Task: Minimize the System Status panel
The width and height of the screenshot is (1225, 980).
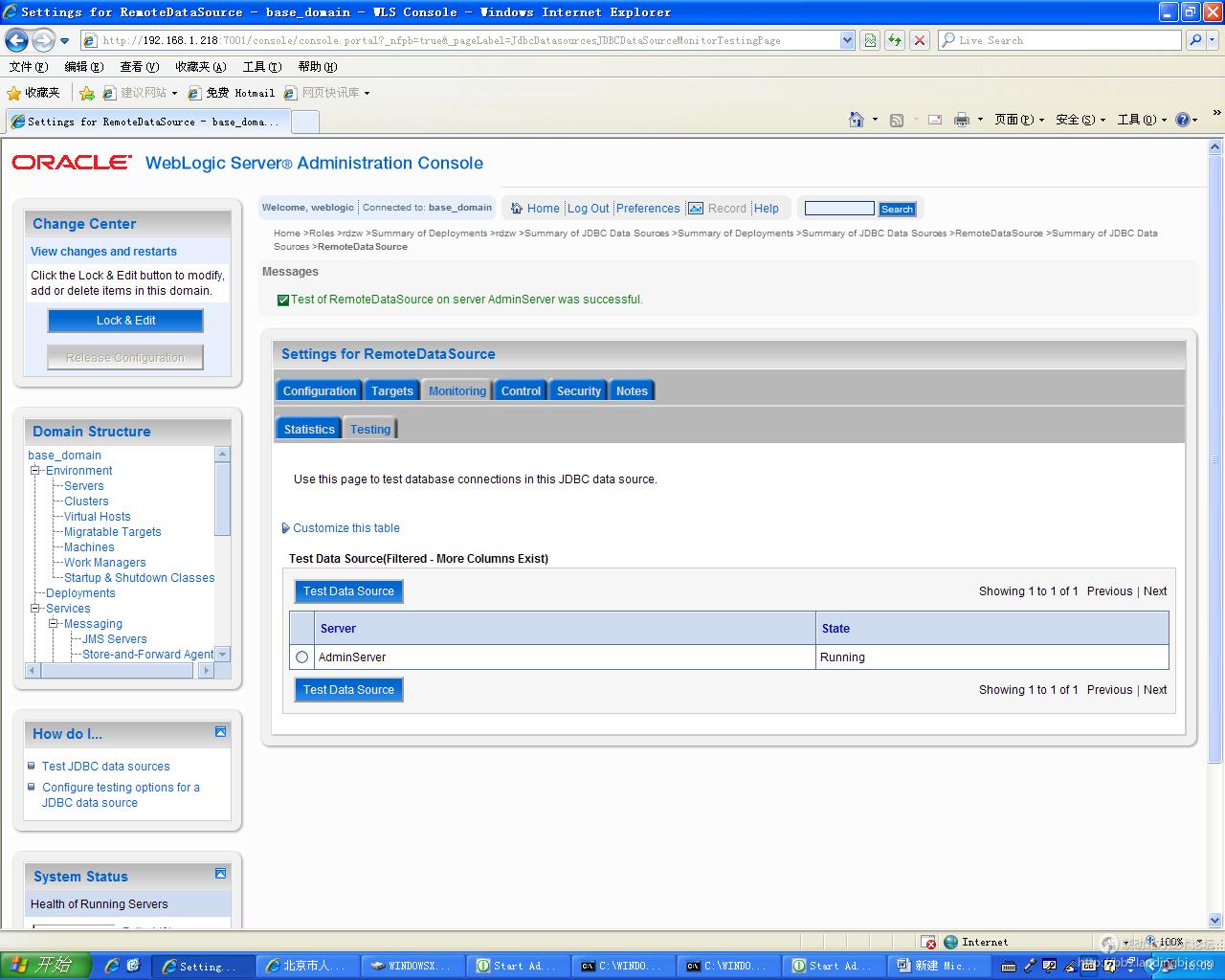Action: click(220, 874)
